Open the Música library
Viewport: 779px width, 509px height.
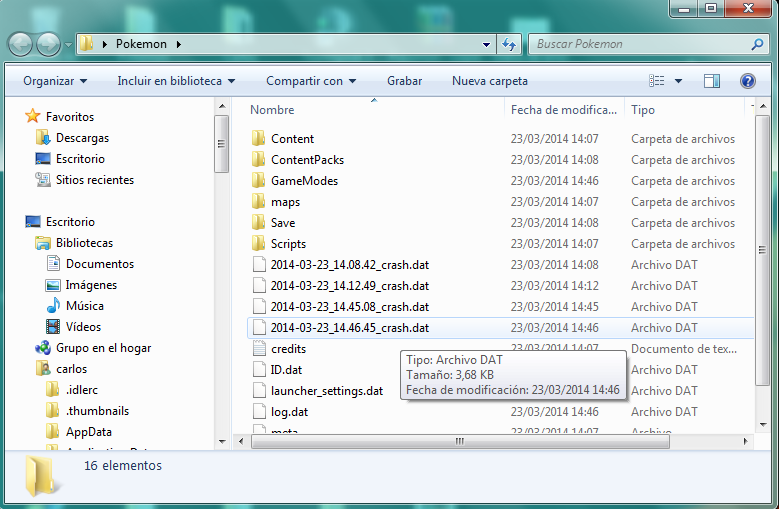85,306
